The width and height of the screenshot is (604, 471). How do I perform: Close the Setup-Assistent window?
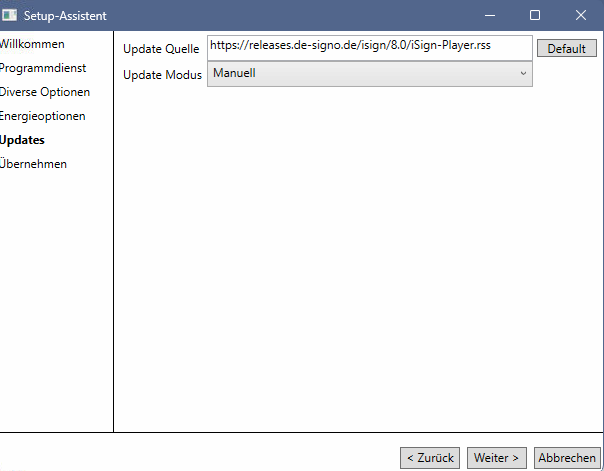click(581, 15)
